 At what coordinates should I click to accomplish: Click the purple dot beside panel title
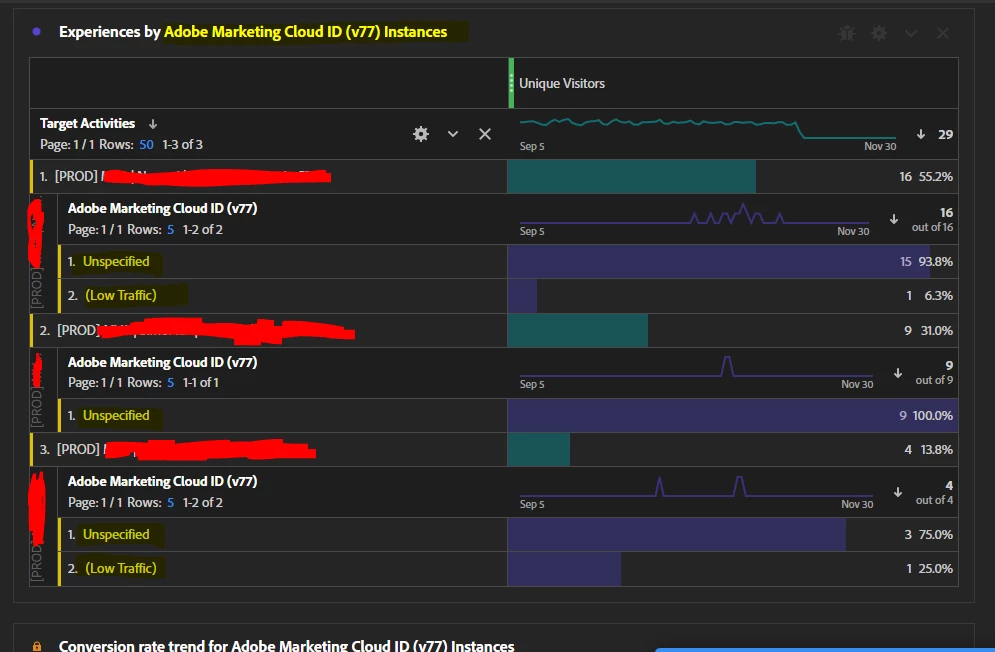pyautogui.click(x=37, y=32)
